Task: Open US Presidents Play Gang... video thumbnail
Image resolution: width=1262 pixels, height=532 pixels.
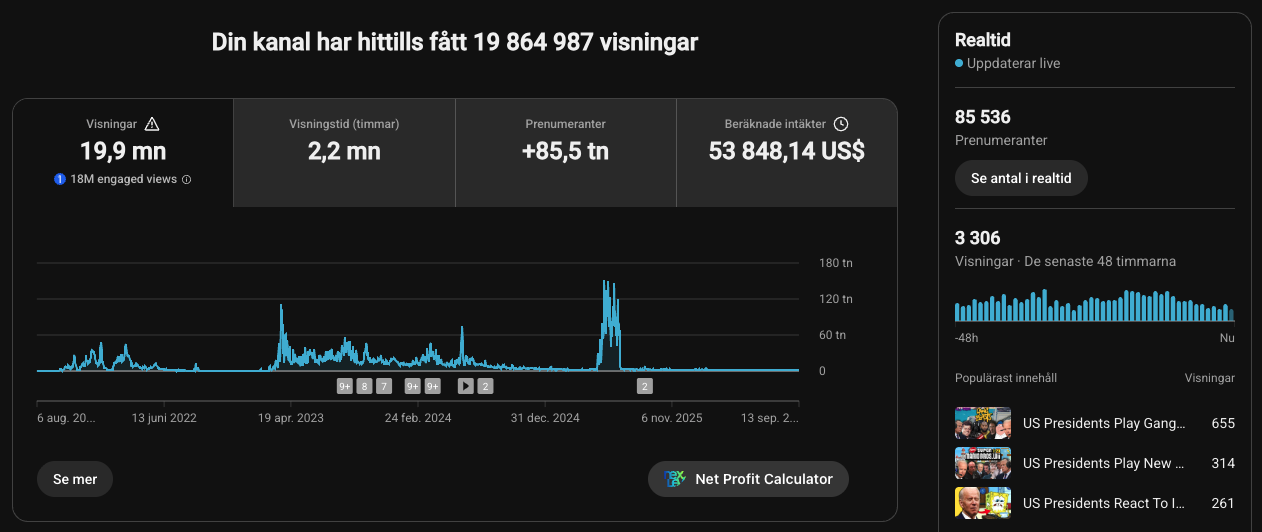Action: coord(983,423)
